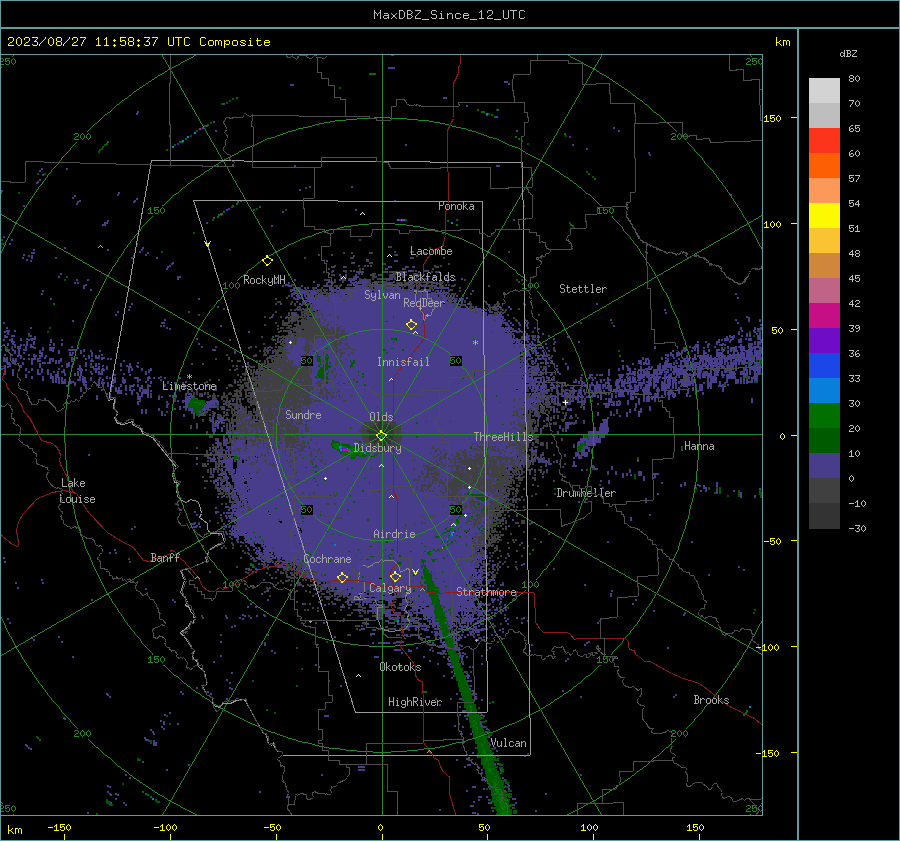The width and height of the screenshot is (900, 841).
Task: Click the Vulcan city label
Action: (x=509, y=743)
